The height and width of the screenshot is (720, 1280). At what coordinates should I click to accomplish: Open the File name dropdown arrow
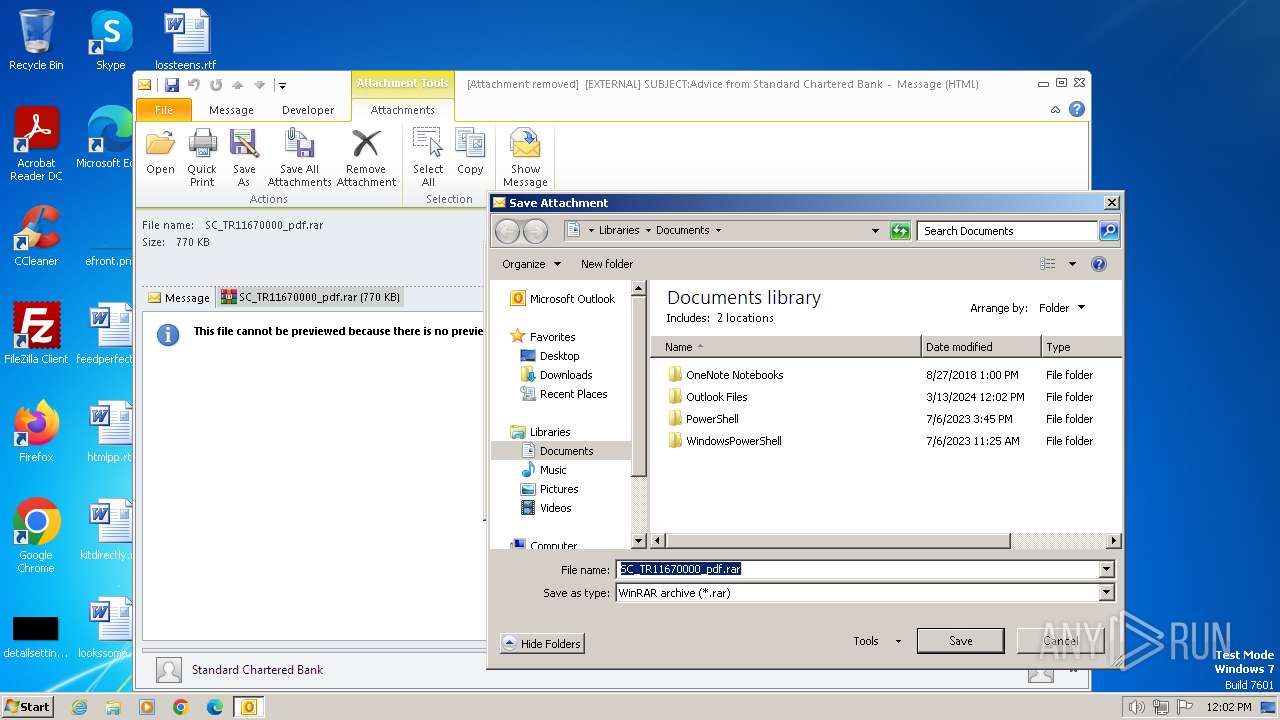(x=1106, y=569)
